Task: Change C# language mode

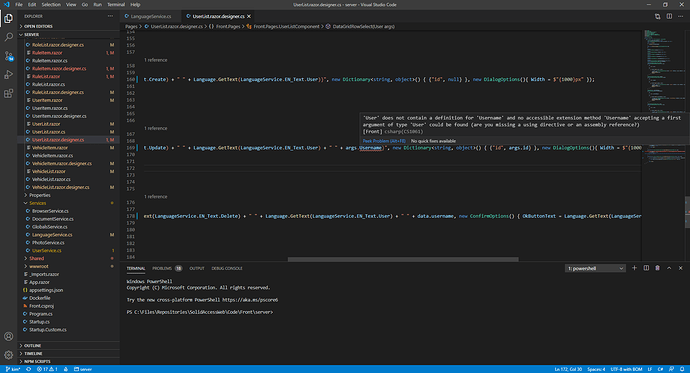Action: tap(660, 369)
